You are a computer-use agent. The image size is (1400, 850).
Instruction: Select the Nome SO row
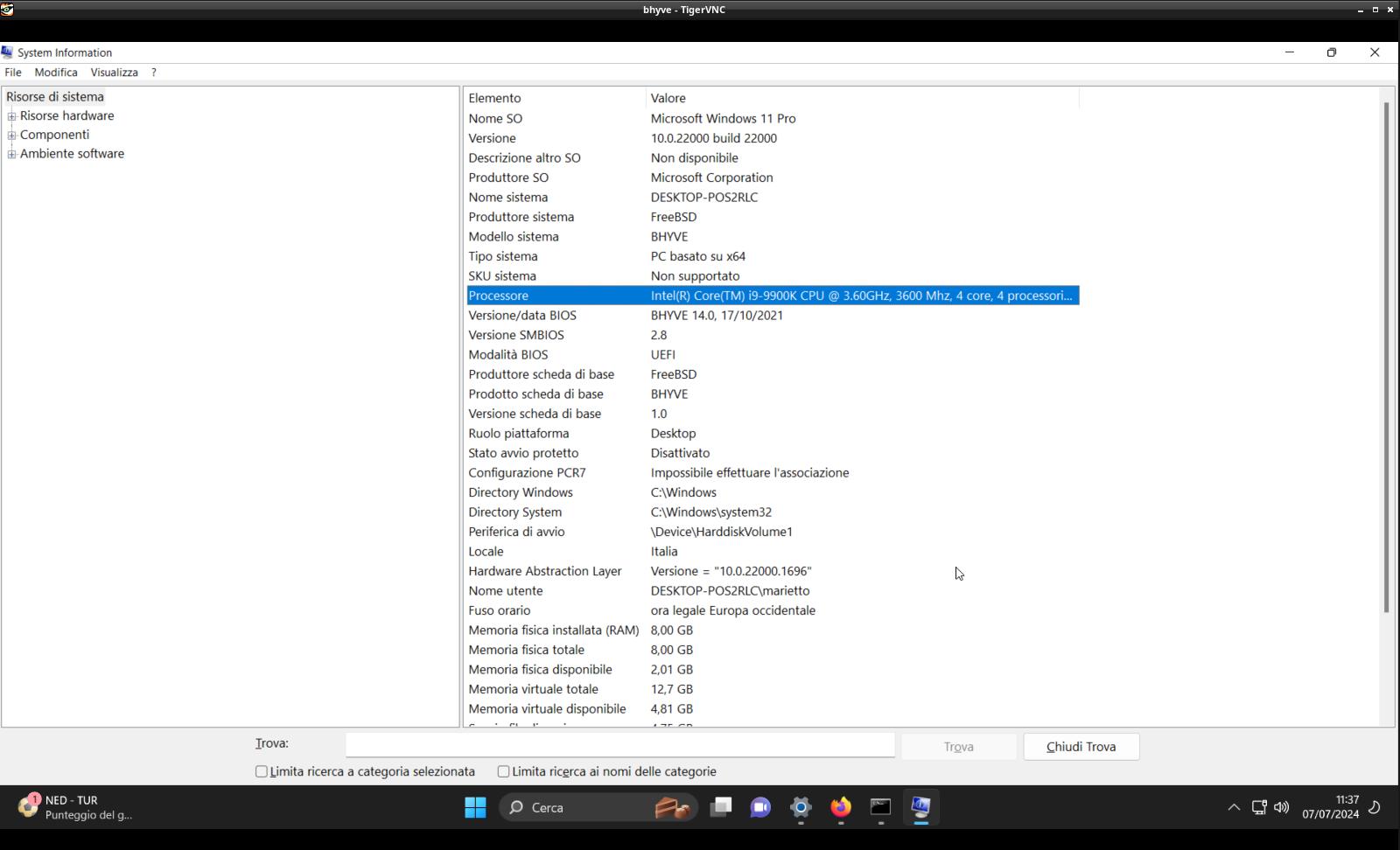pos(773,119)
